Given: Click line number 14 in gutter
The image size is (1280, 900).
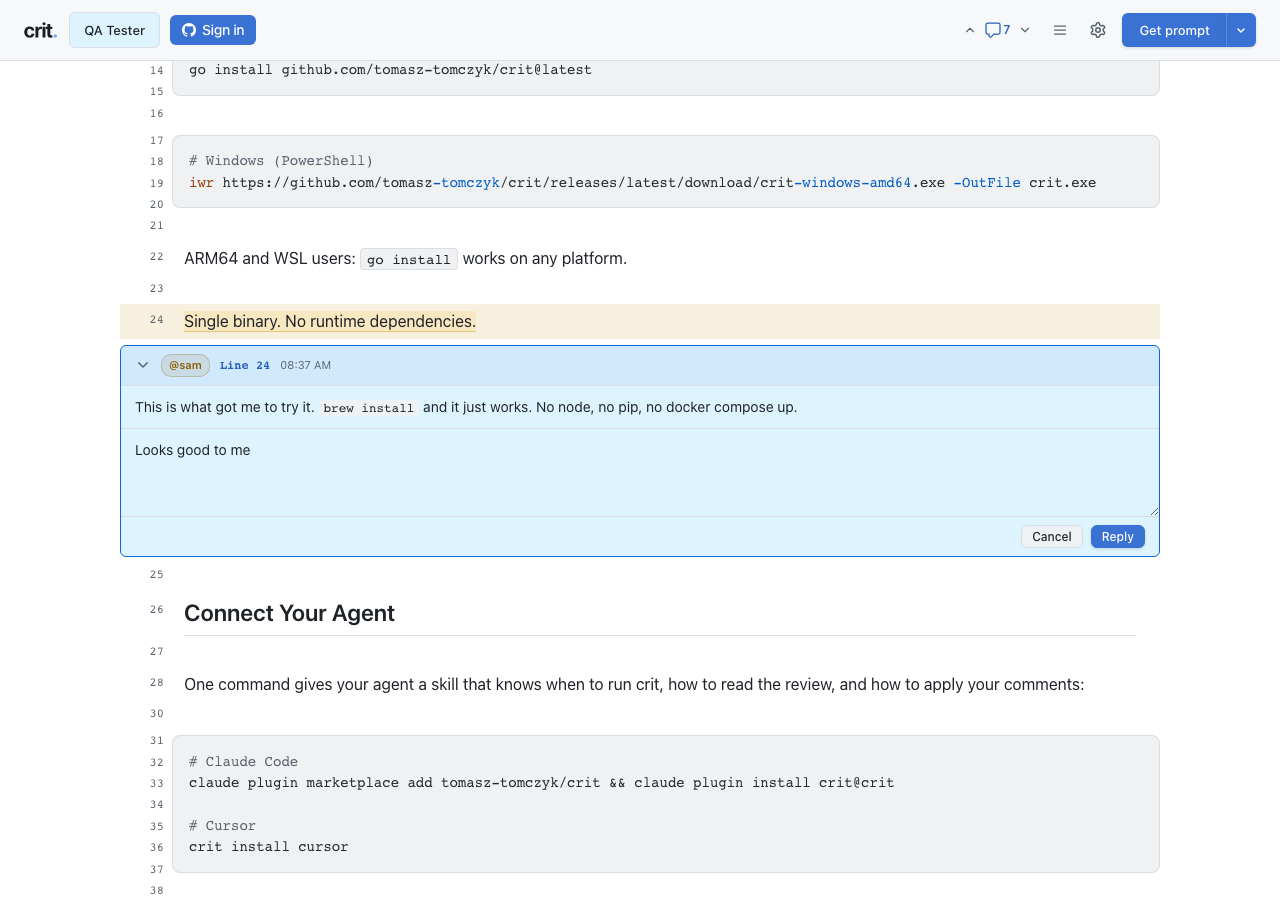Looking at the screenshot, I should coord(157,70).
